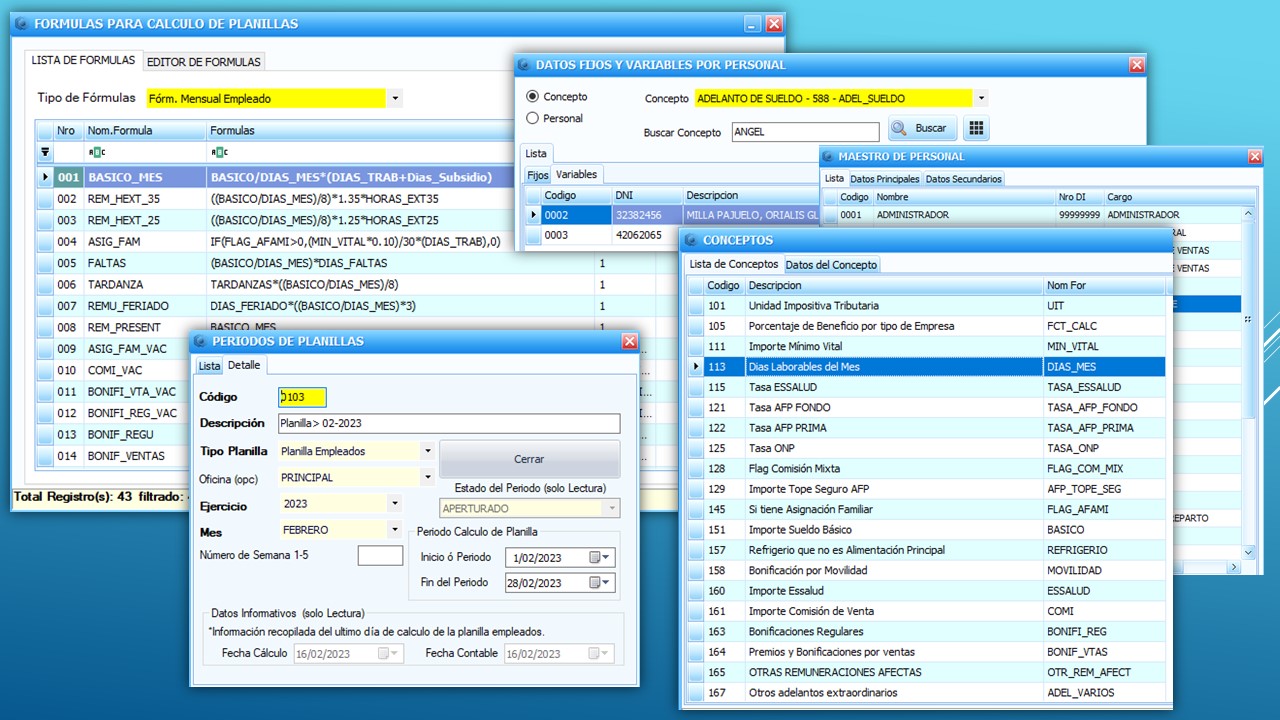
Task: Click the Datos Fijos y Variables title icon
Action: point(524,65)
